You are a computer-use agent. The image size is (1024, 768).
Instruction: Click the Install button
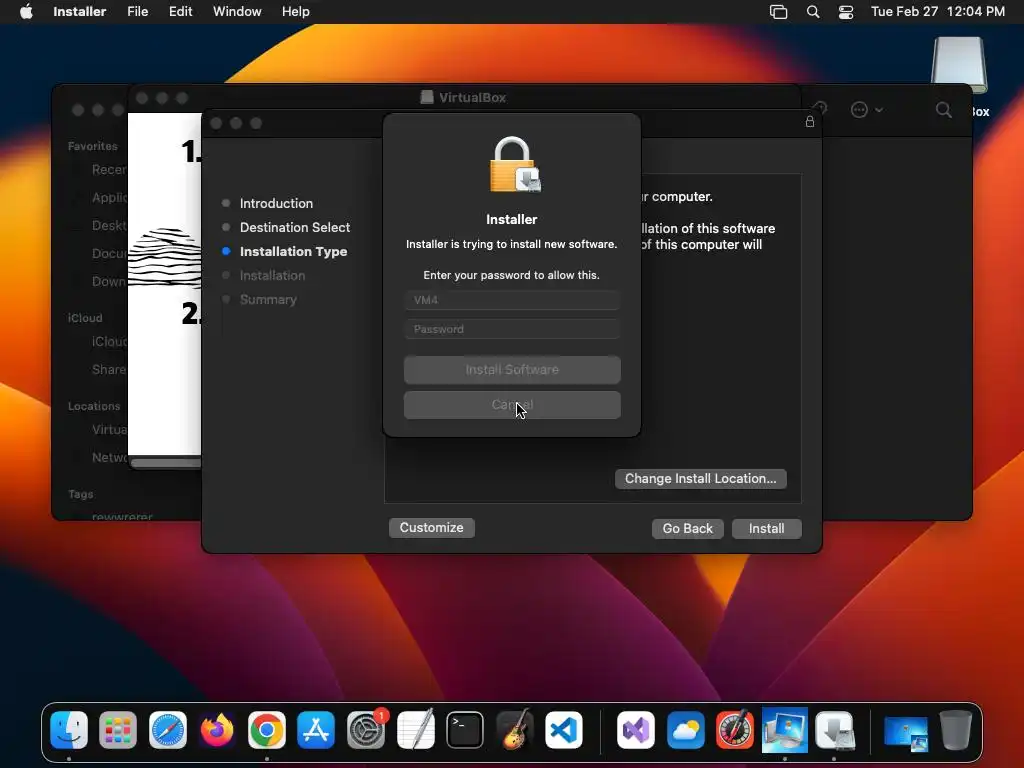pos(766,528)
